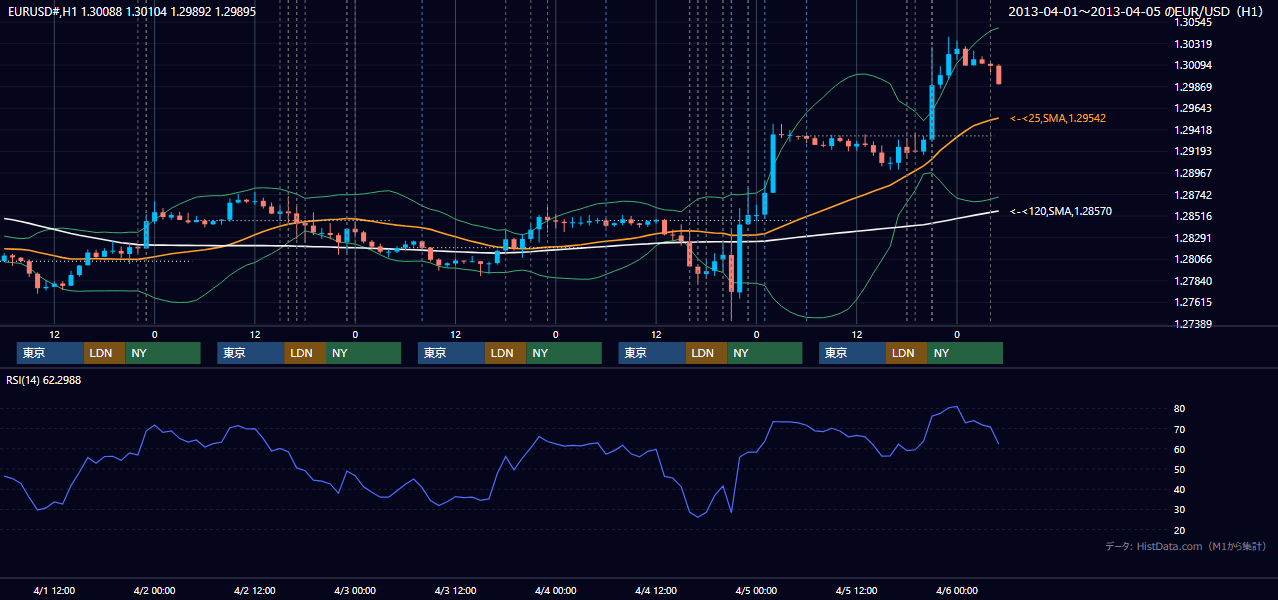Click the final red candlestick on the chart

tap(998, 74)
